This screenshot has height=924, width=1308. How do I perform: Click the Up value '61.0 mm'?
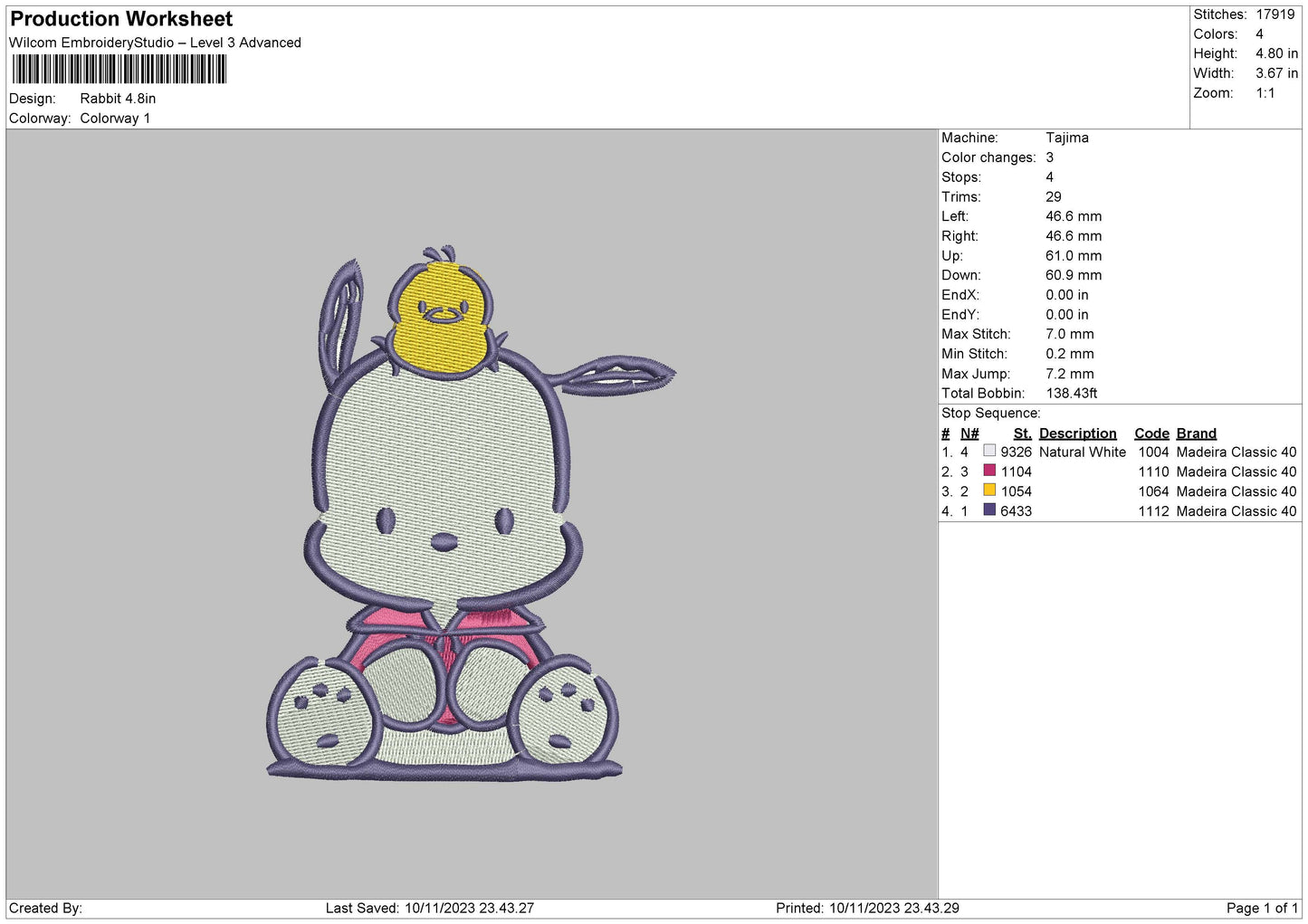[1074, 256]
